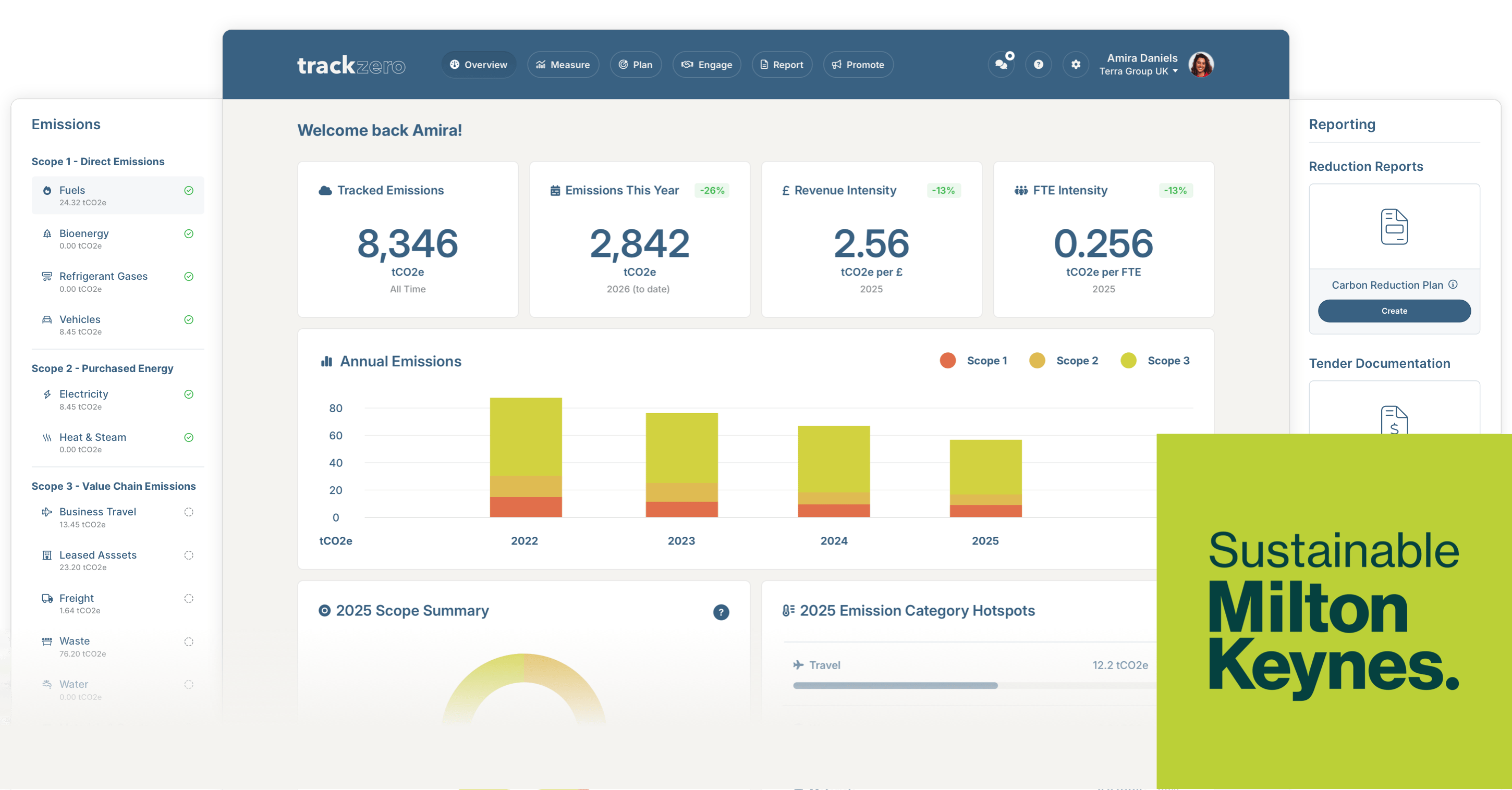
Task: Click the Scope 2 orange legend swatch
Action: [x=1037, y=361]
